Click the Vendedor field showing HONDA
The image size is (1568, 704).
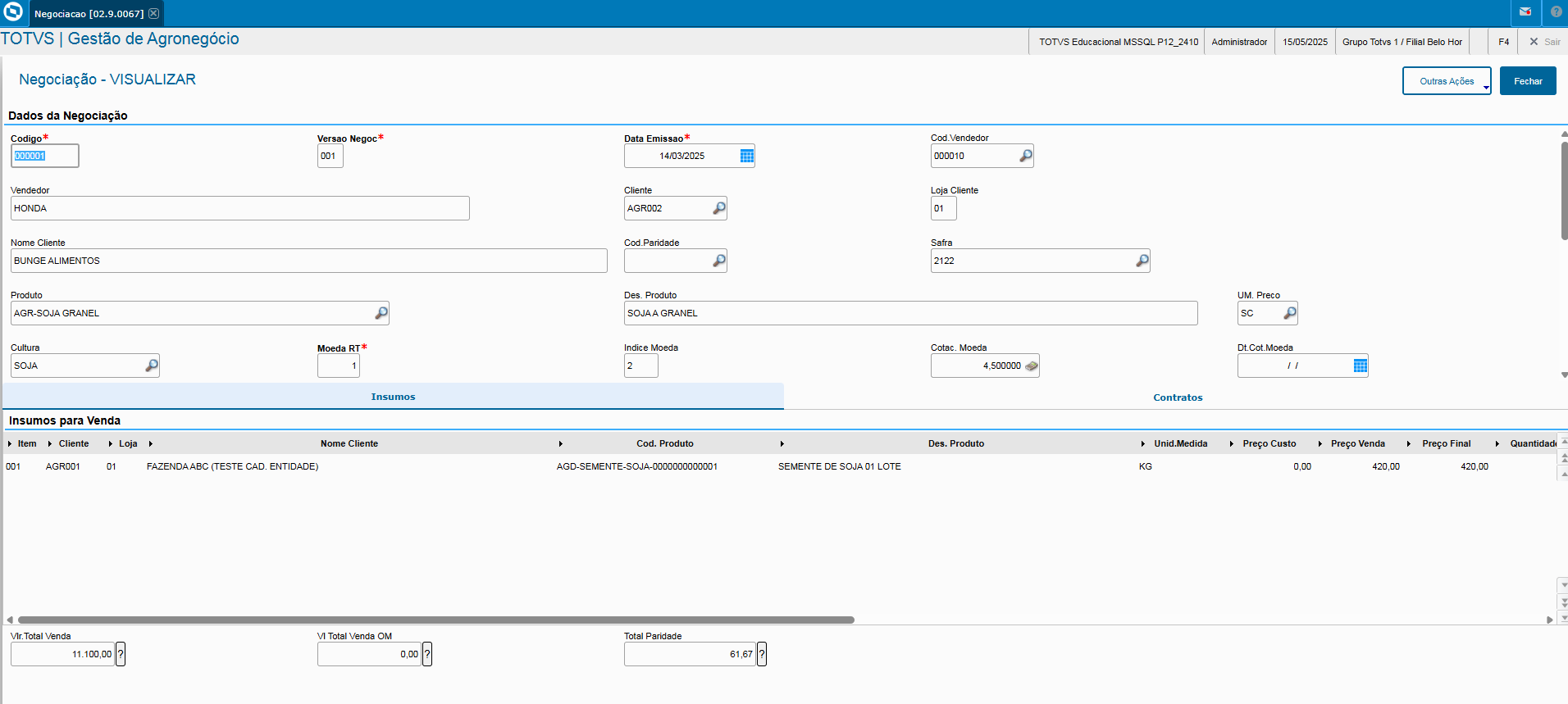(240, 208)
